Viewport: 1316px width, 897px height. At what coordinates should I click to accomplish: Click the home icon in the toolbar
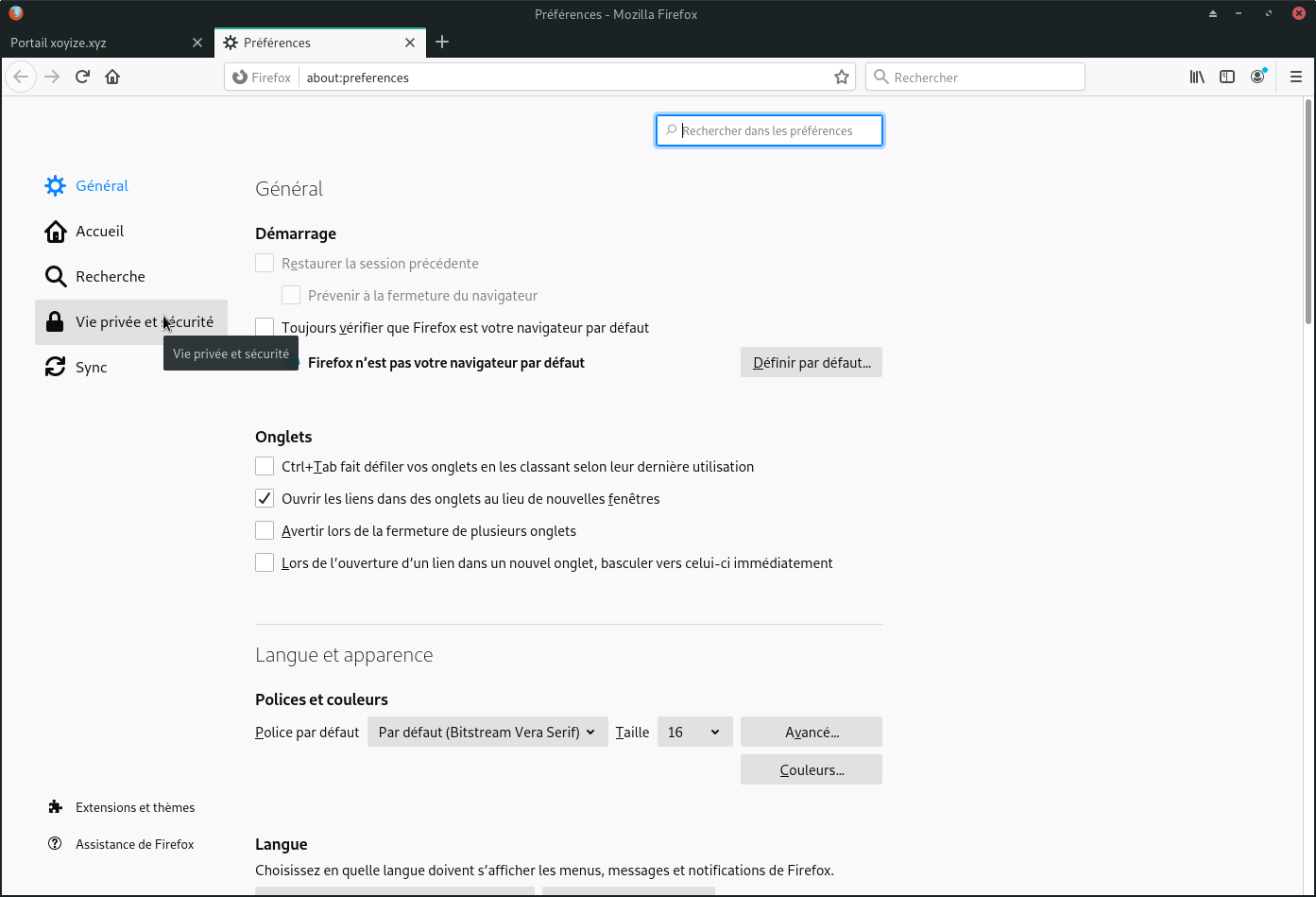112,77
